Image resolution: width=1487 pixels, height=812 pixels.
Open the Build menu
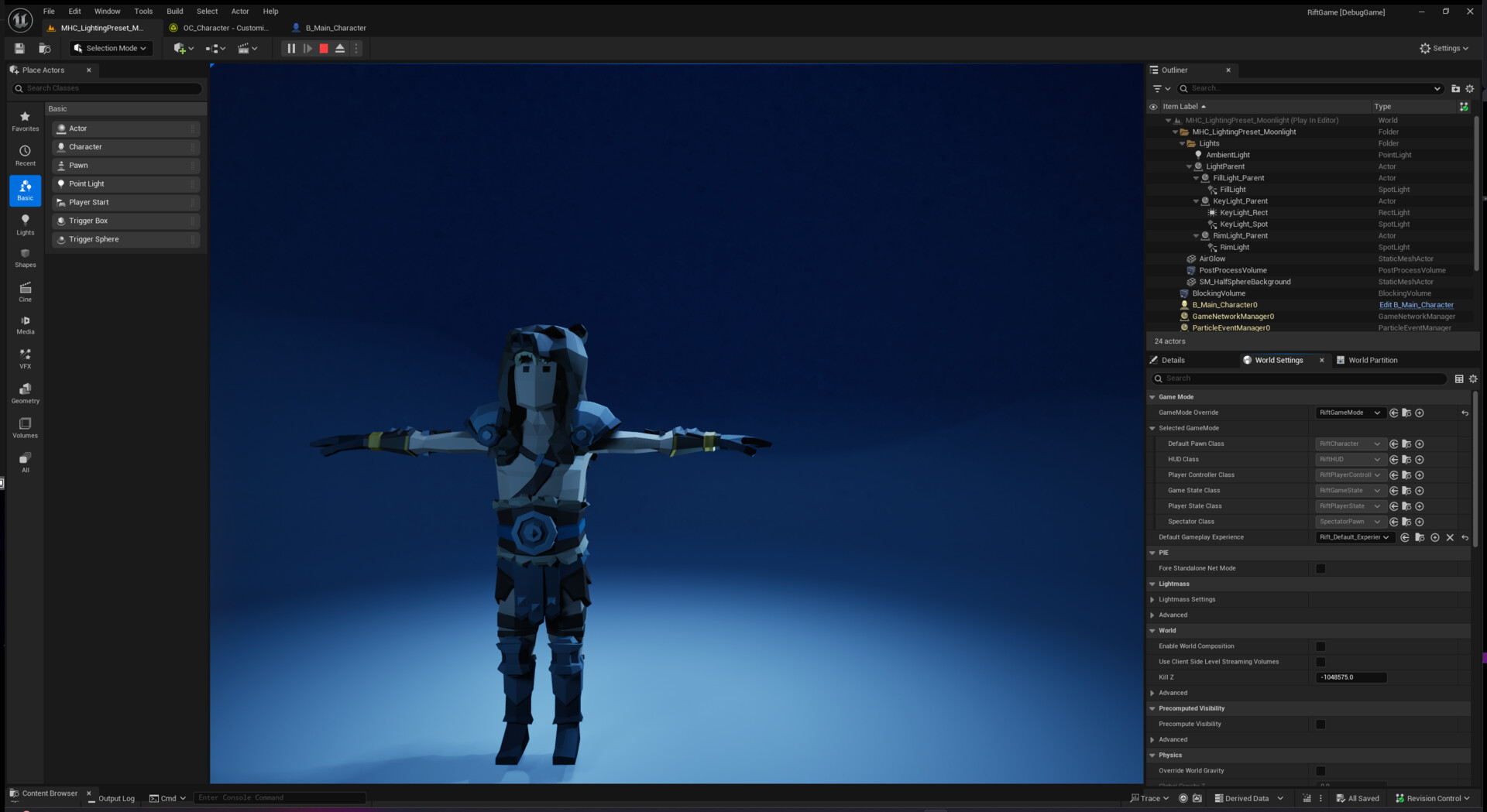(x=174, y=11)
